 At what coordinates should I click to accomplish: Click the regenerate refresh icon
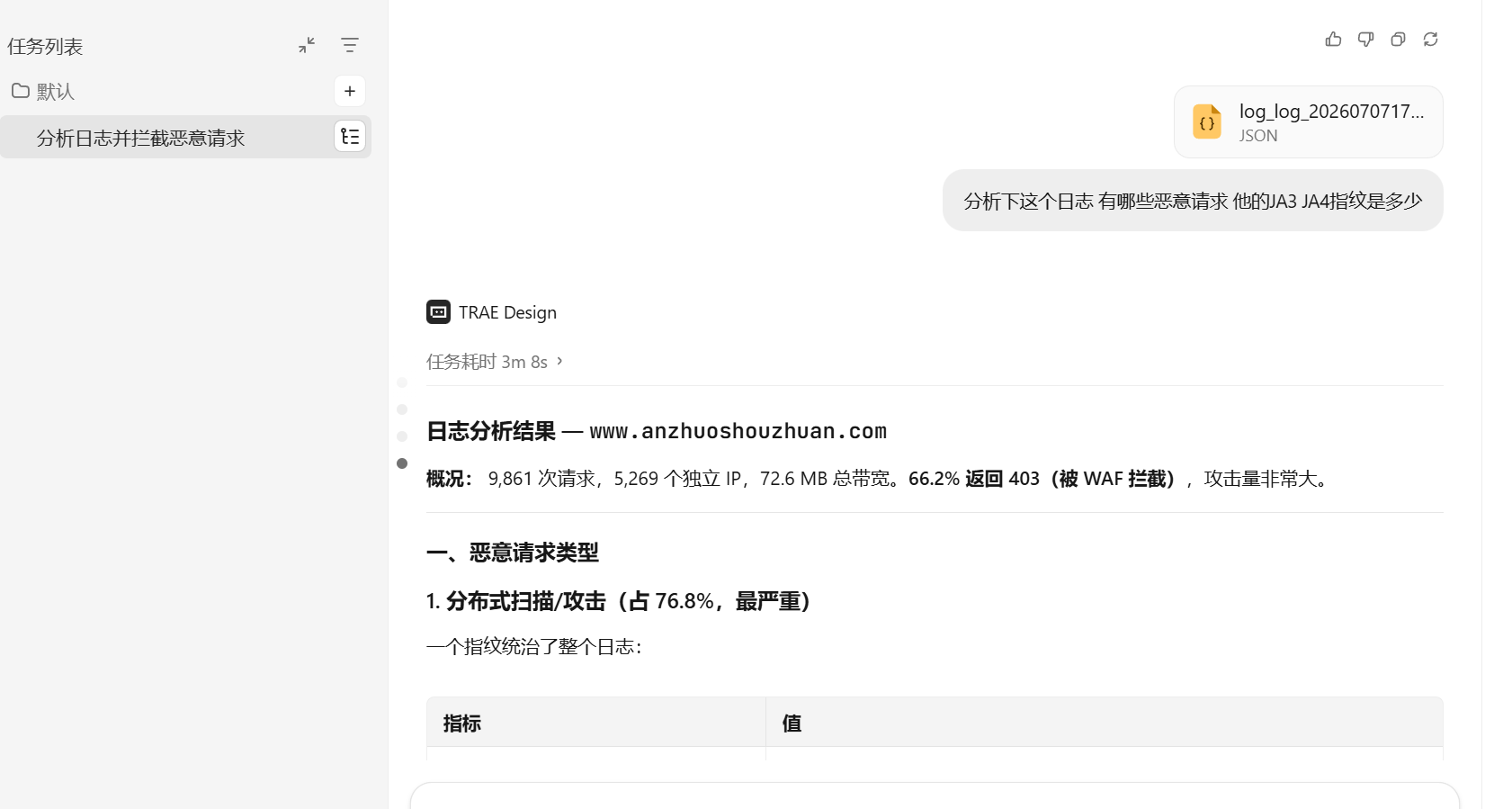(x=1430, y=39)
